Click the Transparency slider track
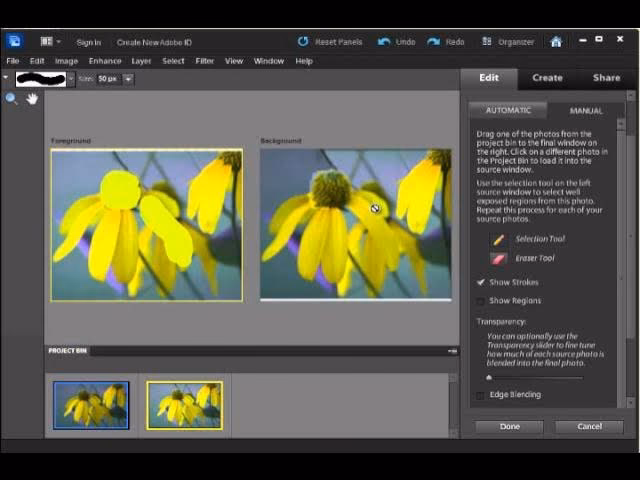This screenshot has width=640, height=480. pyautogui.click(x=535, y=378)
